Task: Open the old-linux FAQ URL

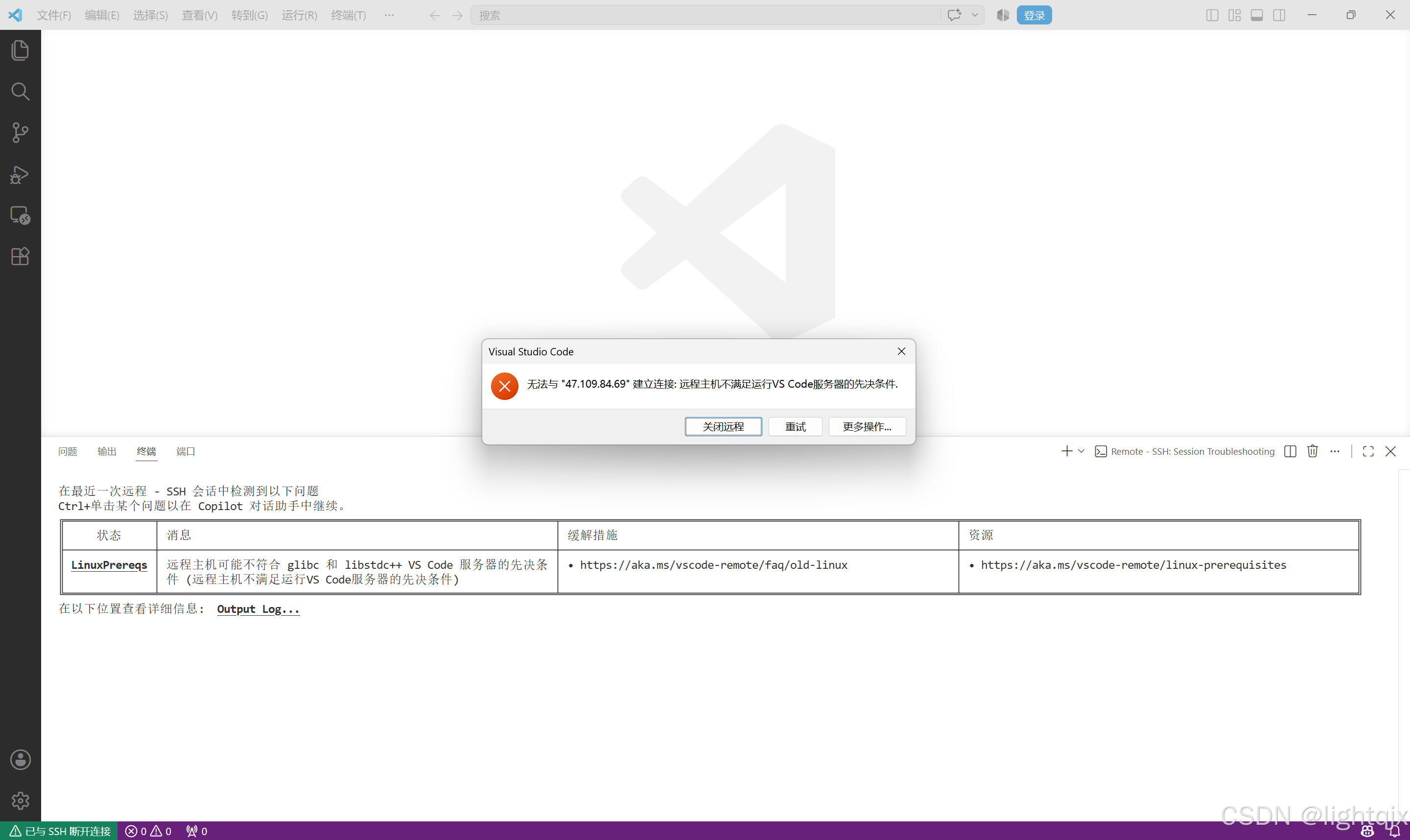Action: (714, 565)
